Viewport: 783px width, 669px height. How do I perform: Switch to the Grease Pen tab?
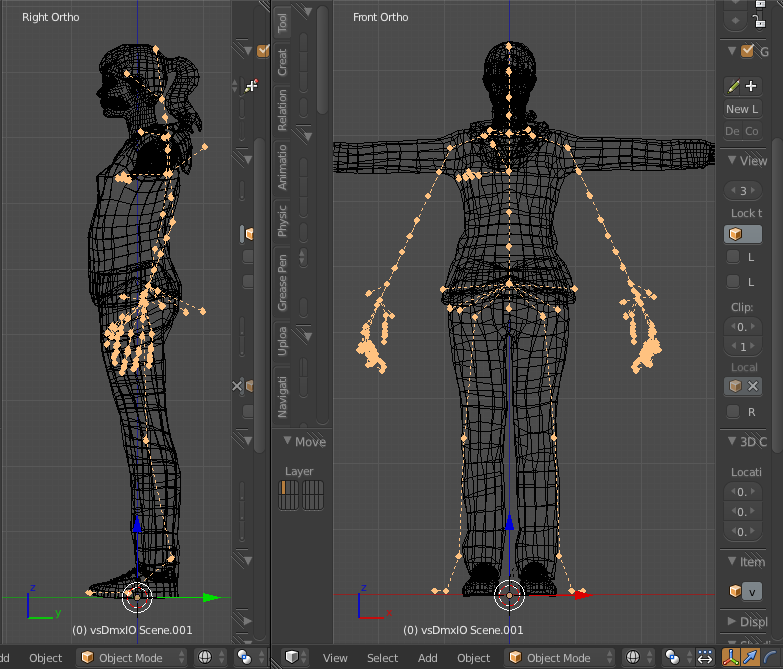(283, 279)
